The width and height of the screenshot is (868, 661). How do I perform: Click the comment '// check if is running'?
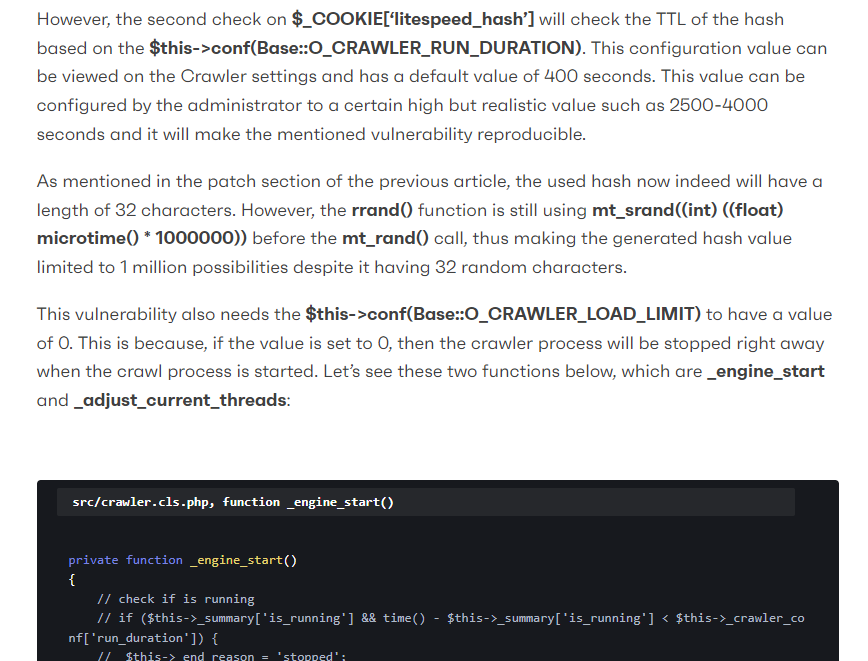point(175,599)
